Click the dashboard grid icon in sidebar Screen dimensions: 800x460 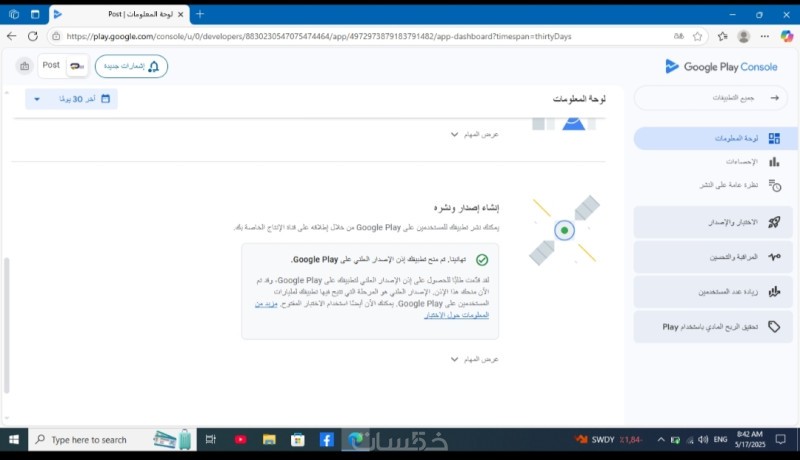pos(774,138)
